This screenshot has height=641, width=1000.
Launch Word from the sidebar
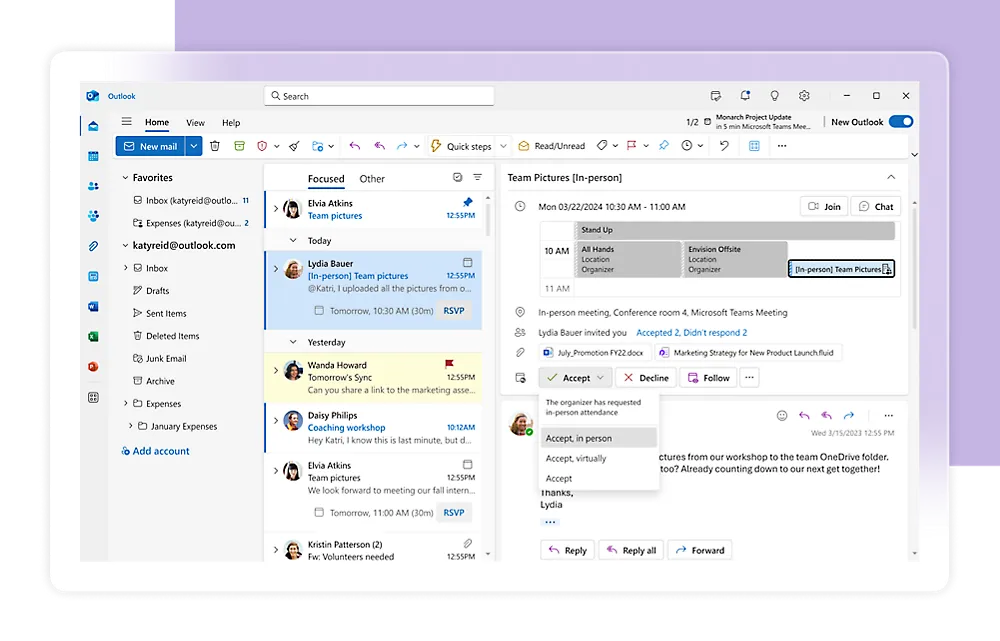tap(93, 307)
